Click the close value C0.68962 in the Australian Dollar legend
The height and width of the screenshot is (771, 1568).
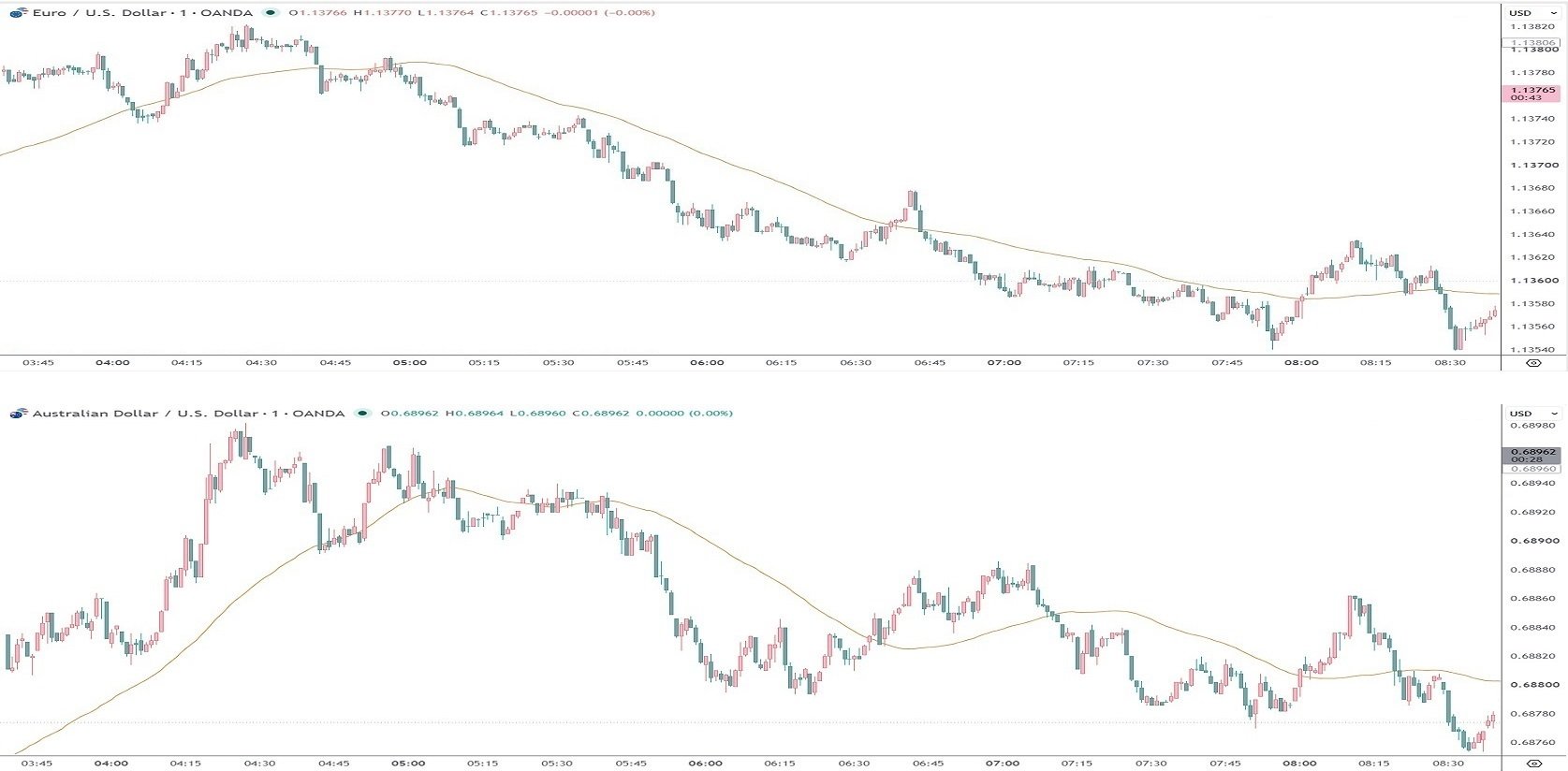(x=601, y=414)
